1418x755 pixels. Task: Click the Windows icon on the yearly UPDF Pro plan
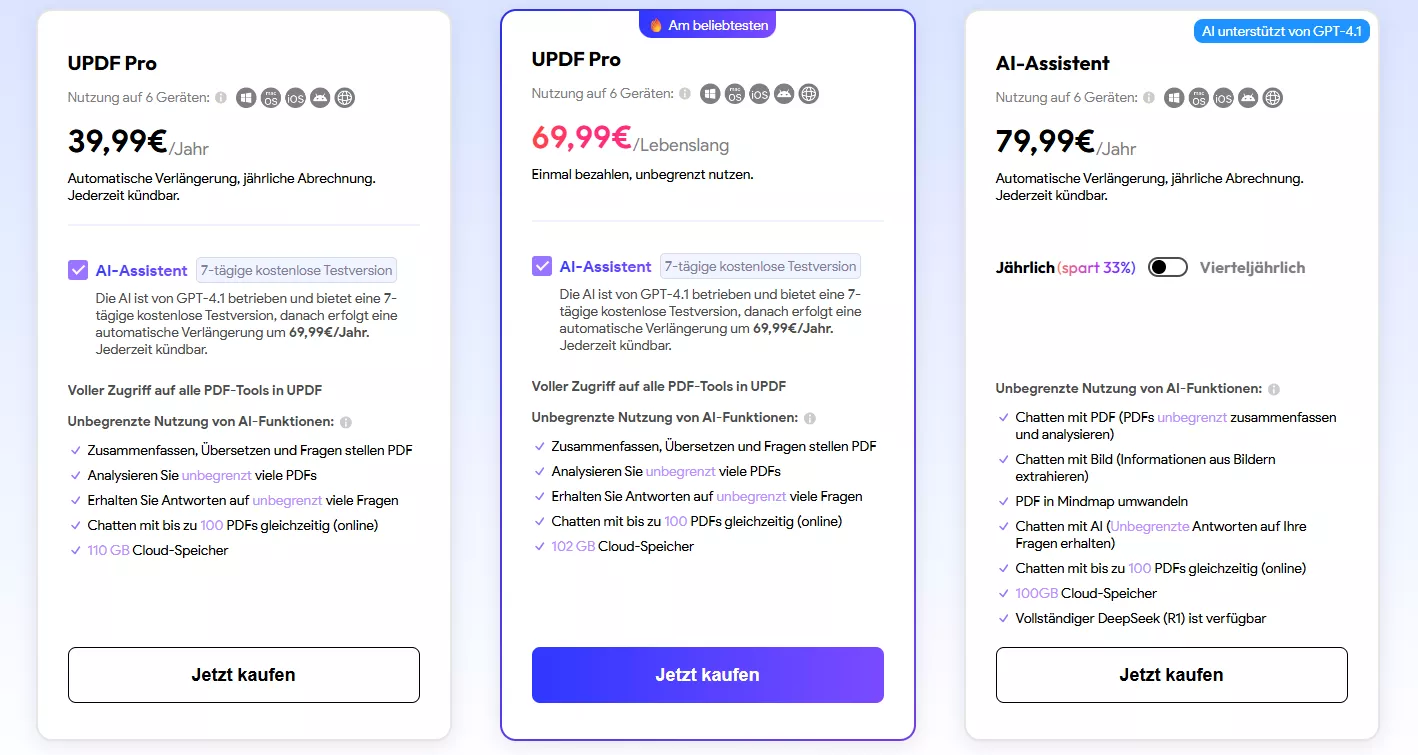coord(246,97)
